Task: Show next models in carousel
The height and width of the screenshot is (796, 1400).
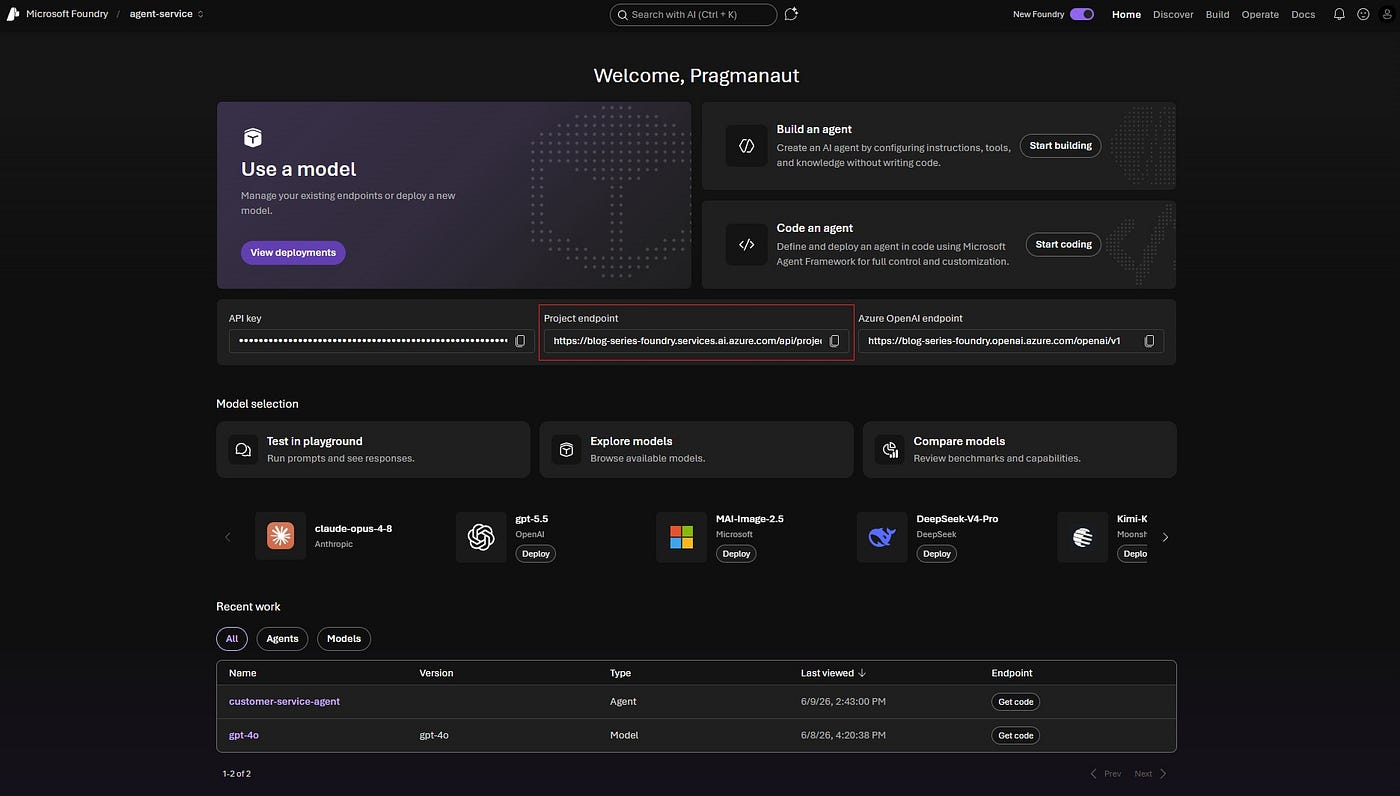Action: click(x=1165, y=537)
